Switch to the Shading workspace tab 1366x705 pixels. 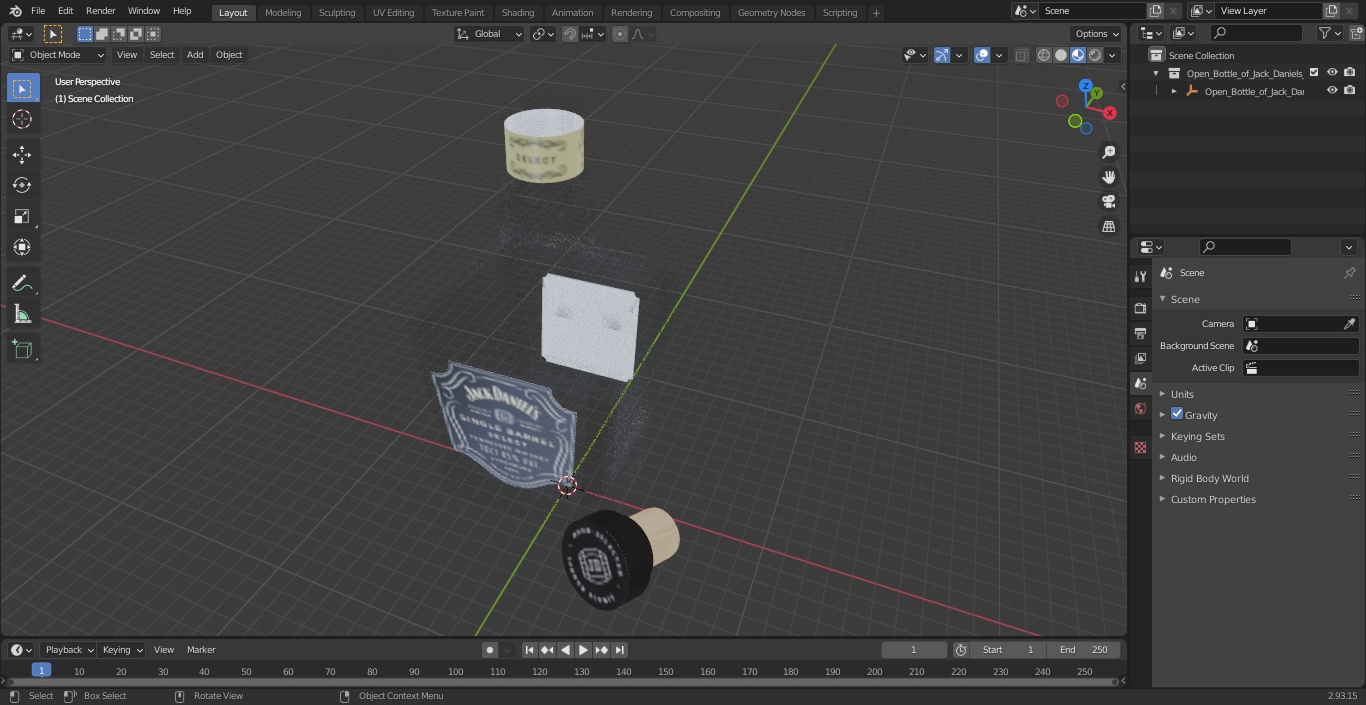tap(518, 13)
